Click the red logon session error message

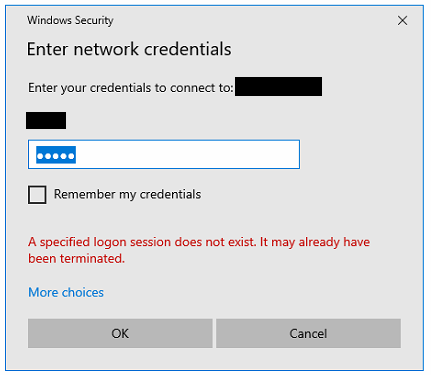click(199, 250)
